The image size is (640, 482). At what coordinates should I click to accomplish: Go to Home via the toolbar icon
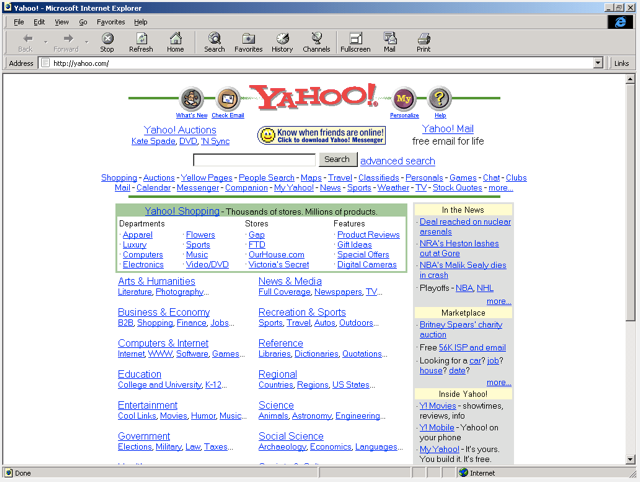click(175, 41)
